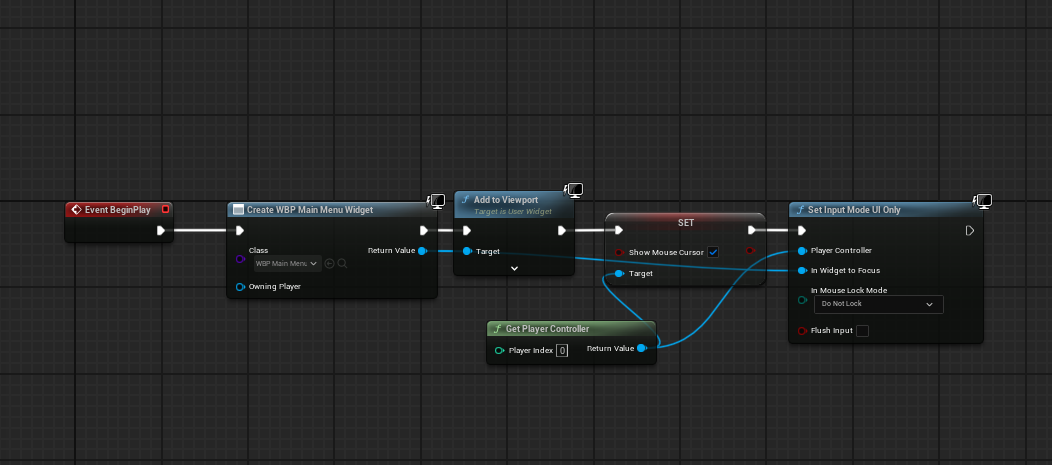
Task: Click the Player Index input pin
Action: 499,350
